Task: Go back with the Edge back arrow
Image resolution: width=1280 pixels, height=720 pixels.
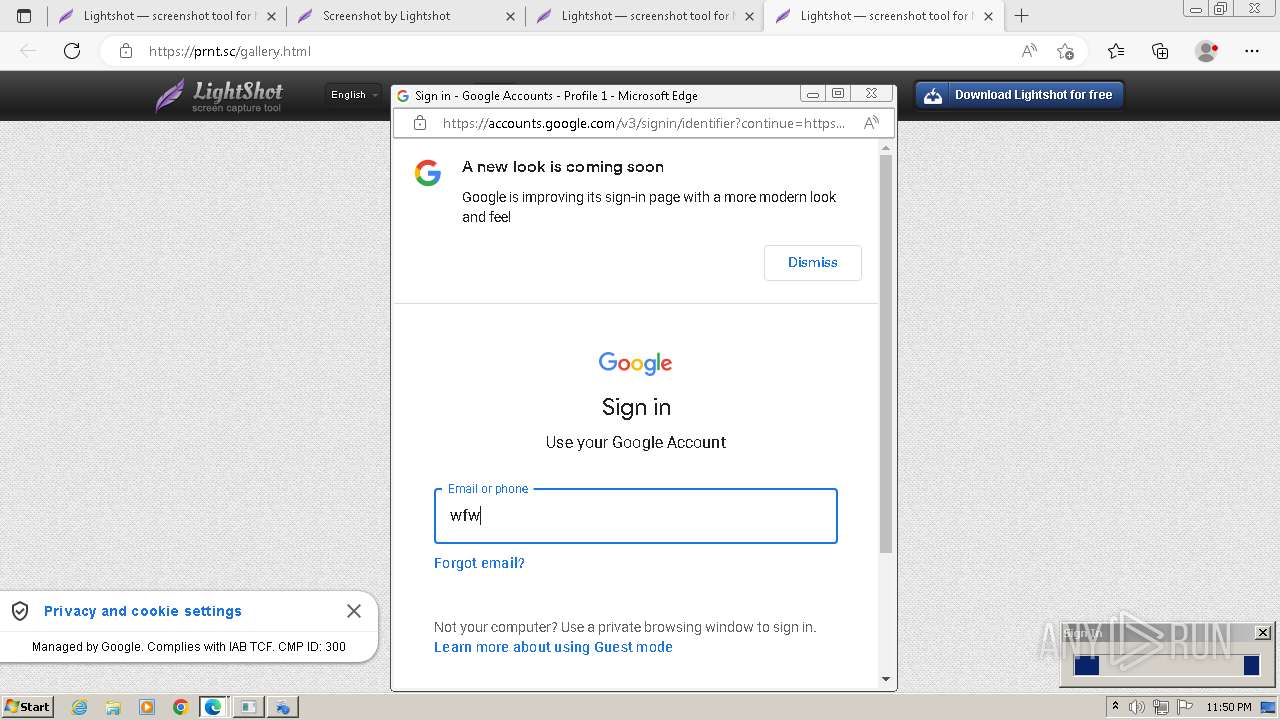Action: pos(28,51)
